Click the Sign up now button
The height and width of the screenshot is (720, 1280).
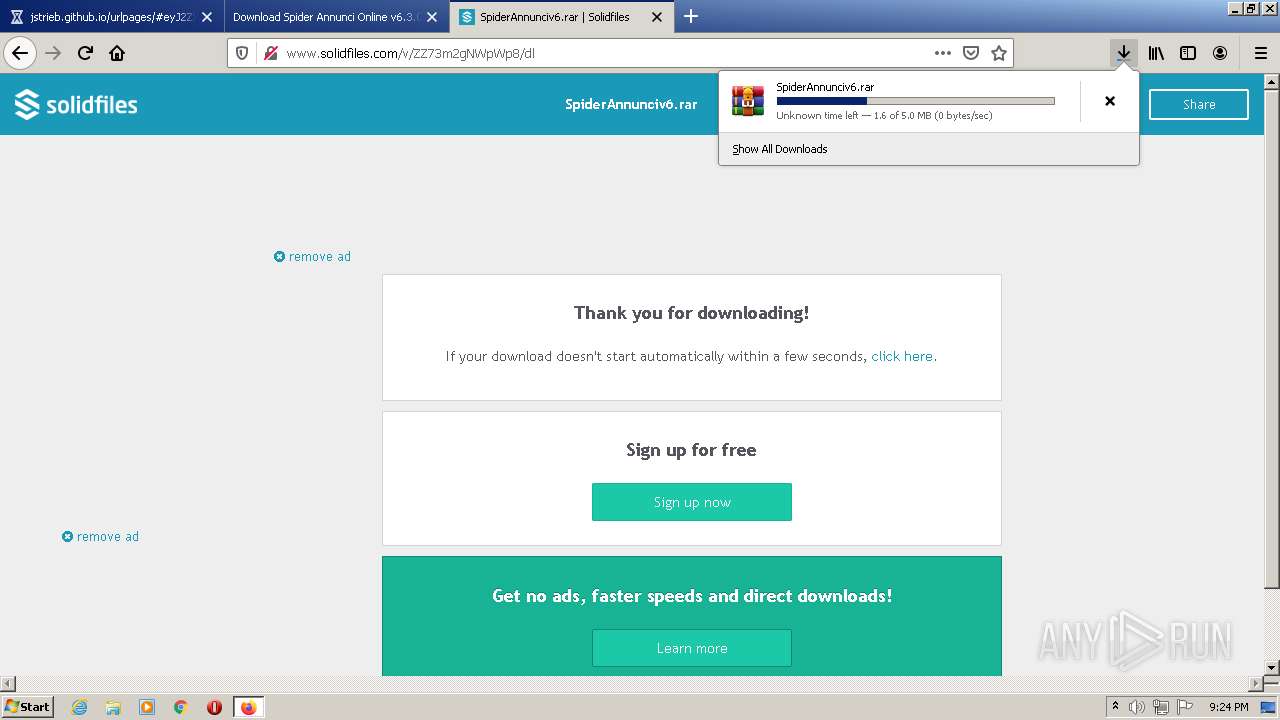(692, 502)
